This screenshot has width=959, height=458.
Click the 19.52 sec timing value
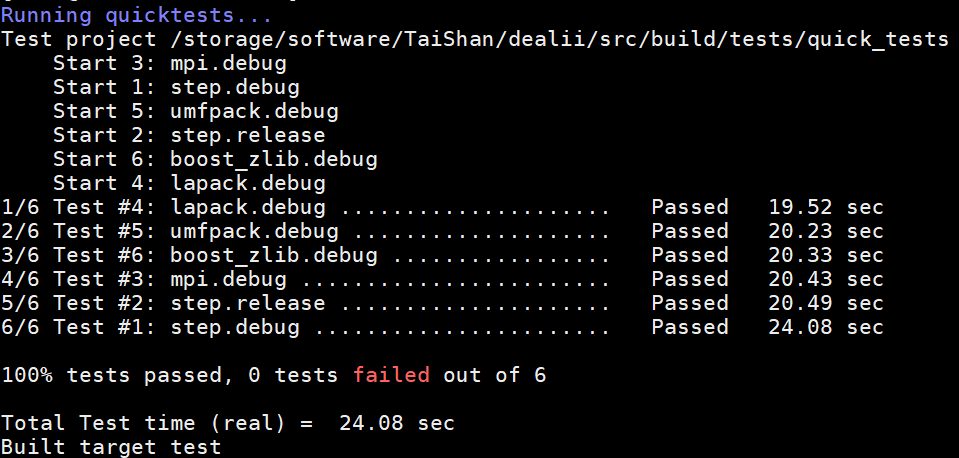click(826, 207)
